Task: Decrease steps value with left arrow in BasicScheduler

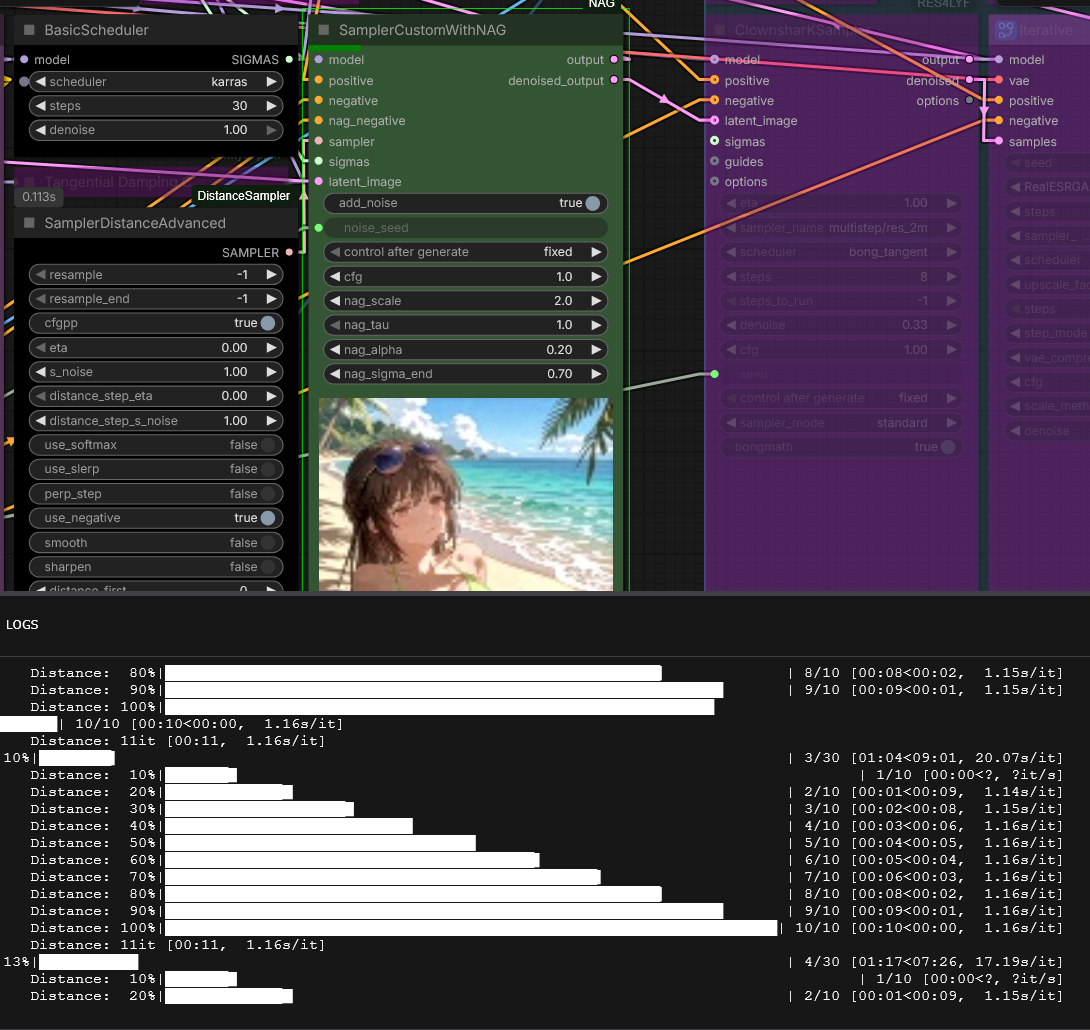Action: pyautogui.click(x=40, y=106)
